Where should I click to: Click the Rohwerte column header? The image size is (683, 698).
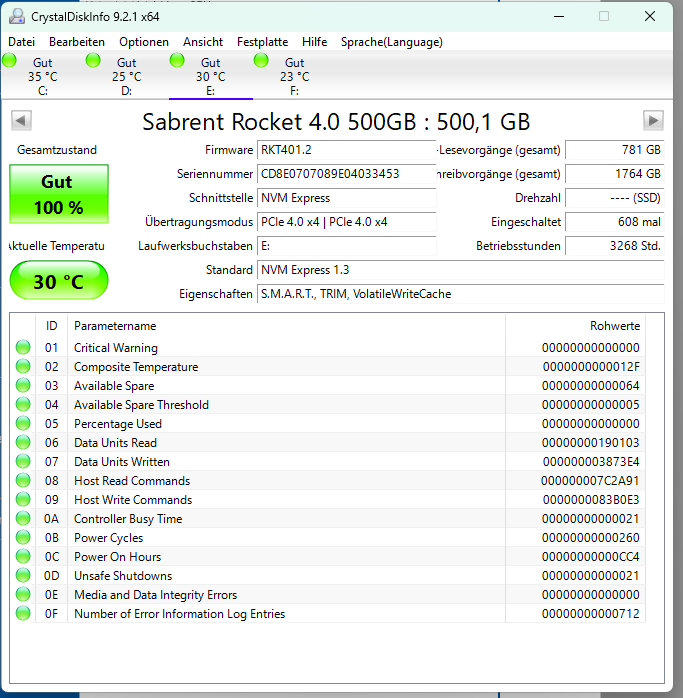coord(575,326)
